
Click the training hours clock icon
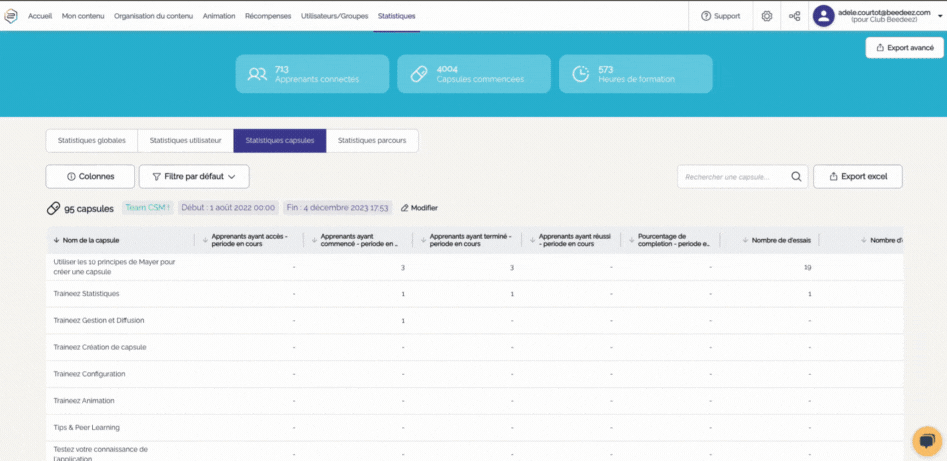click(580, 74)
